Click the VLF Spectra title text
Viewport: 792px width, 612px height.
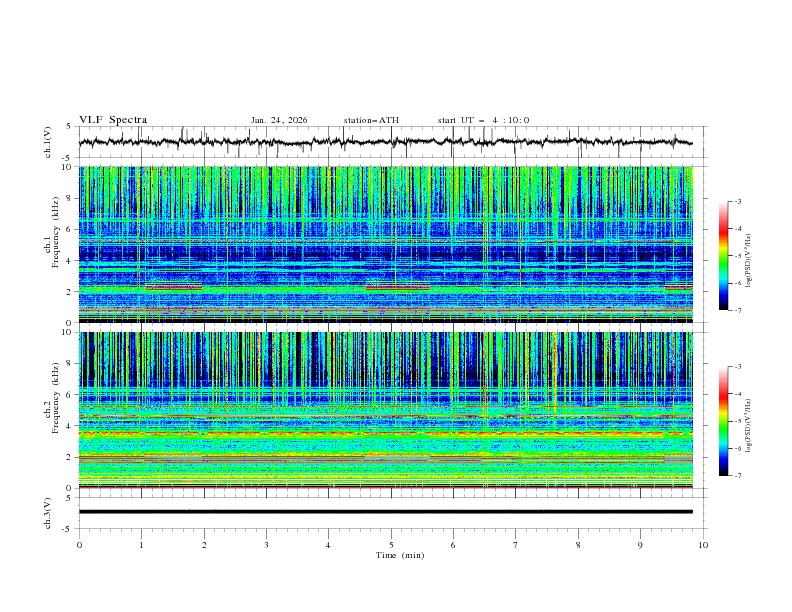(113, 120)
